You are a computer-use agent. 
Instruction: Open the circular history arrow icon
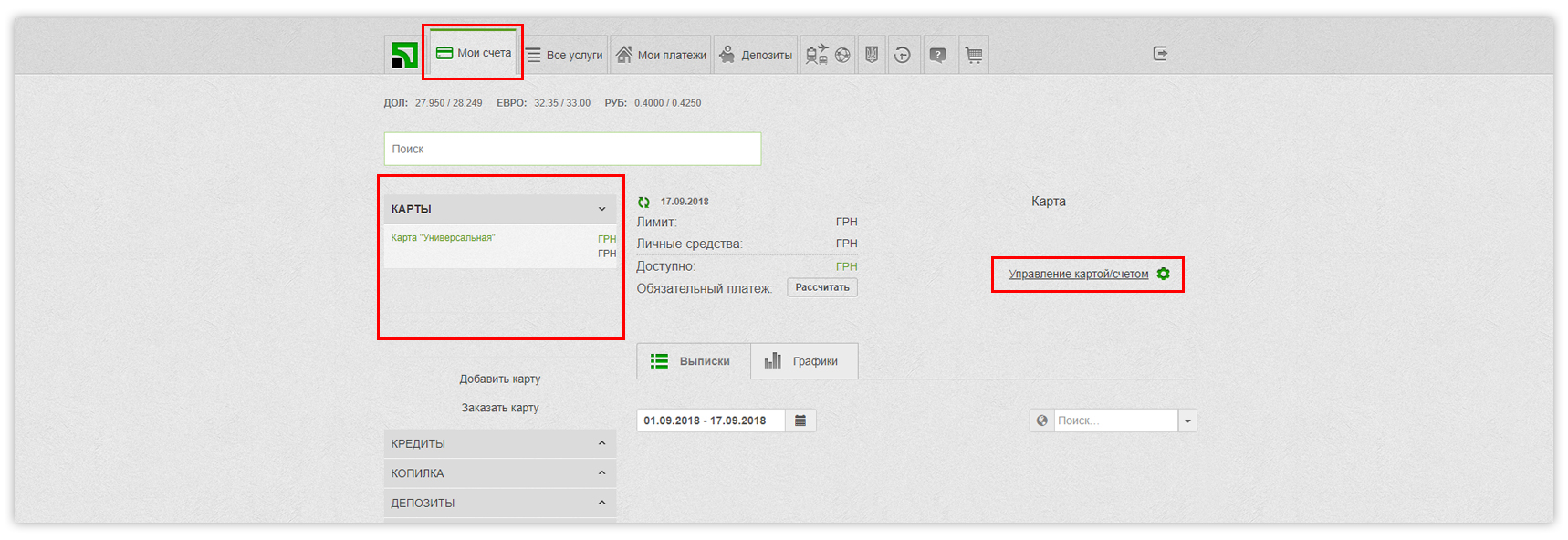(902, 55)
